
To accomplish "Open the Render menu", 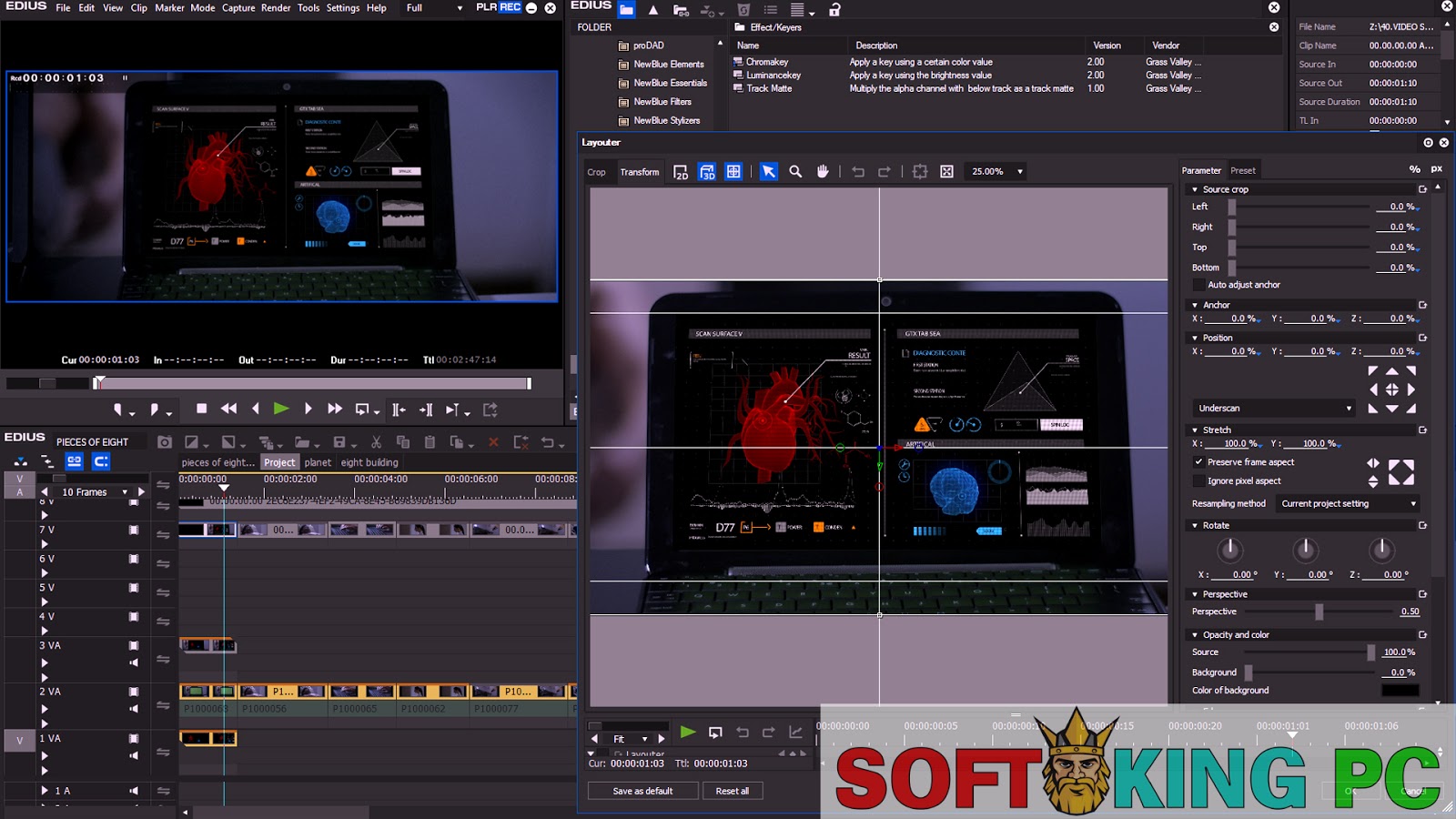I will [276, 8].
